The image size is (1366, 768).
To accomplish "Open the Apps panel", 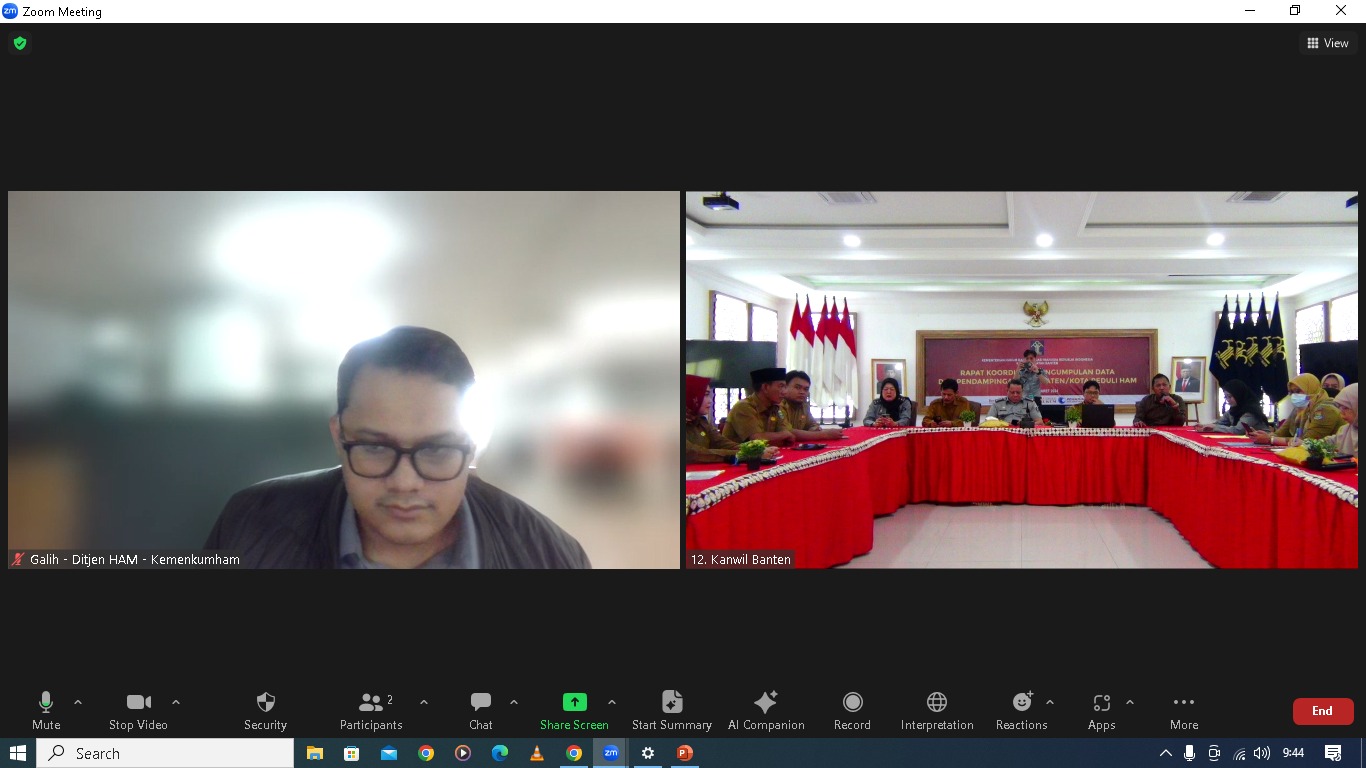I will pos(1101,710).
